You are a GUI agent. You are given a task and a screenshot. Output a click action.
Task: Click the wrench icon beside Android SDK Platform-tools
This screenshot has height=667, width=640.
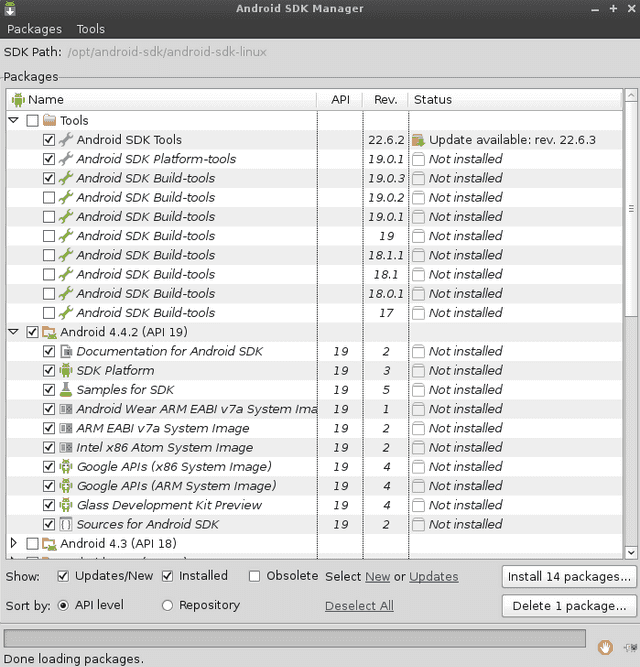click(65, 159)
